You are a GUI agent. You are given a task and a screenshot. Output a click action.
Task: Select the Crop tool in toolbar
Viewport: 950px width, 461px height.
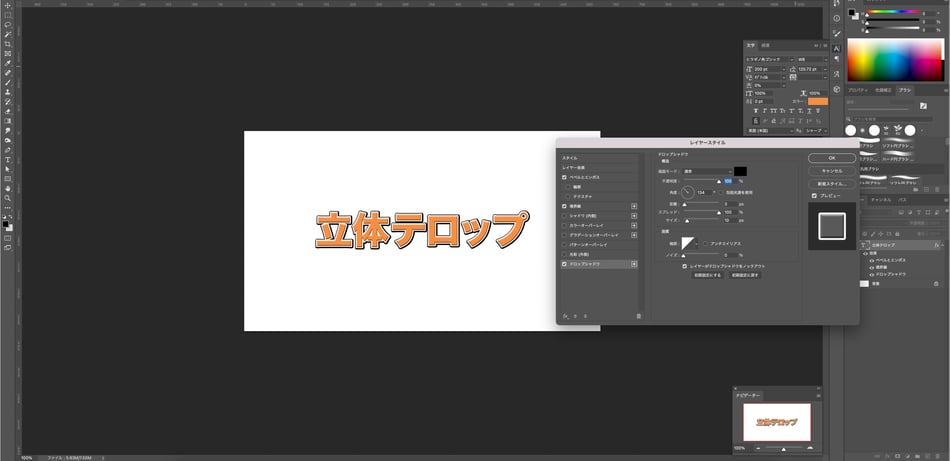tap(8, 44)
